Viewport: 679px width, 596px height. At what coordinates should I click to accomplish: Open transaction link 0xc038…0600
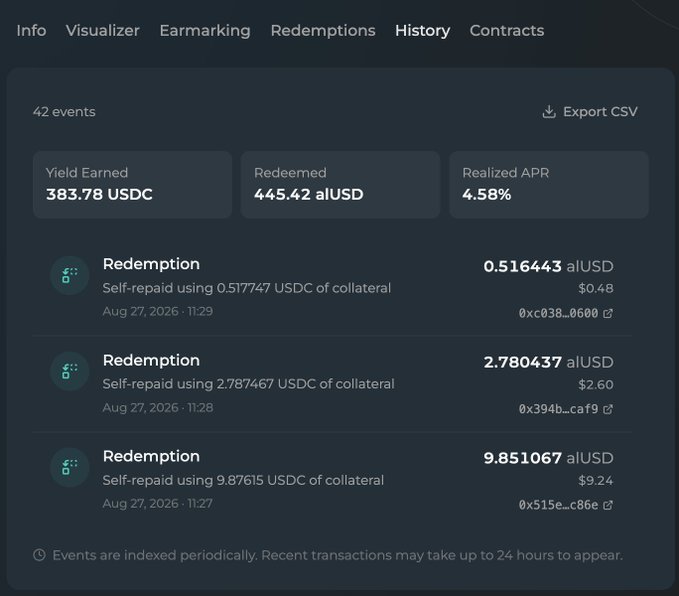click(x=566, y=313)
